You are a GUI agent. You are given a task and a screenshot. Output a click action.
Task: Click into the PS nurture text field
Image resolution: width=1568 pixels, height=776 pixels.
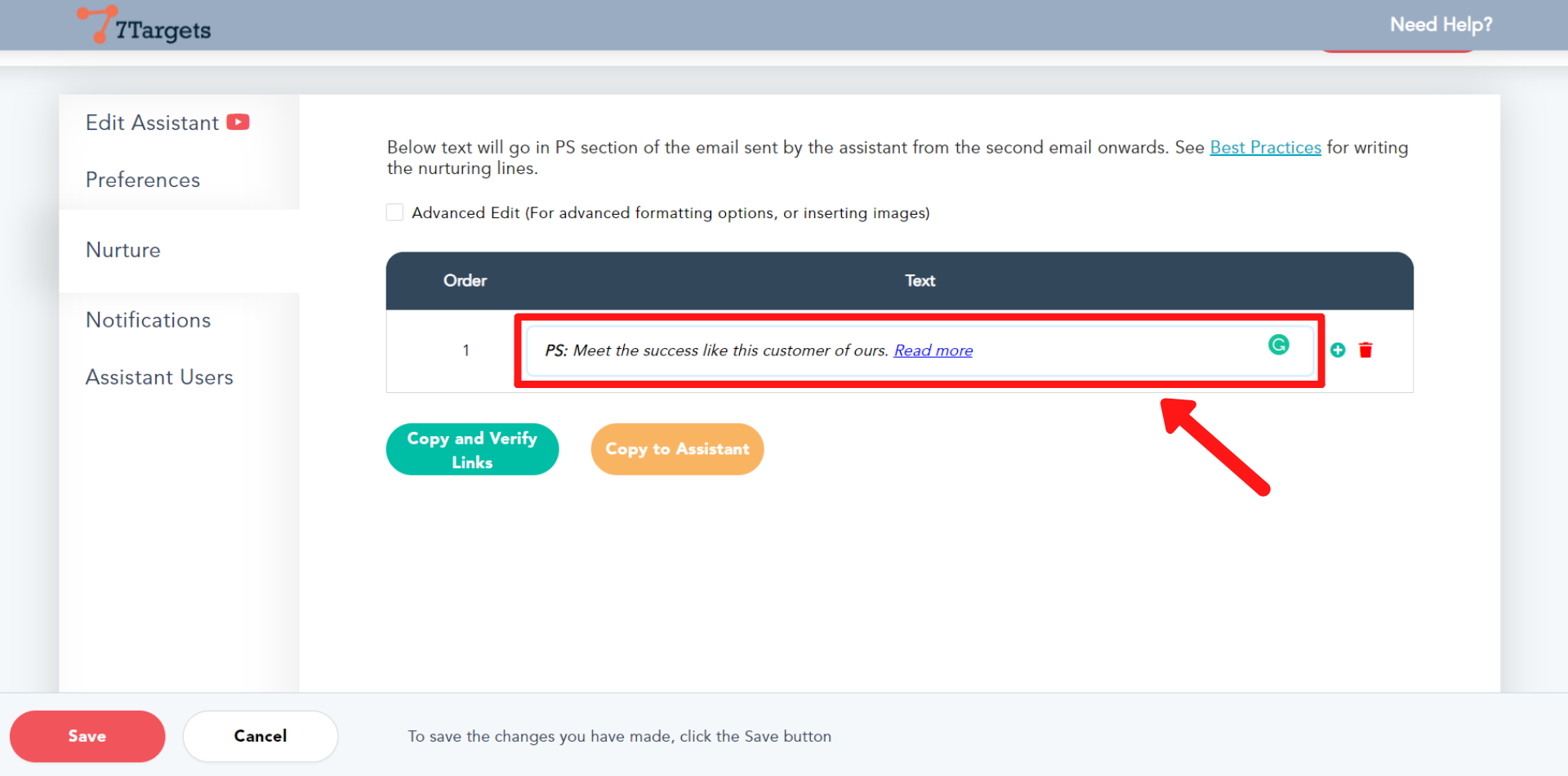[x=1102, y=351]
